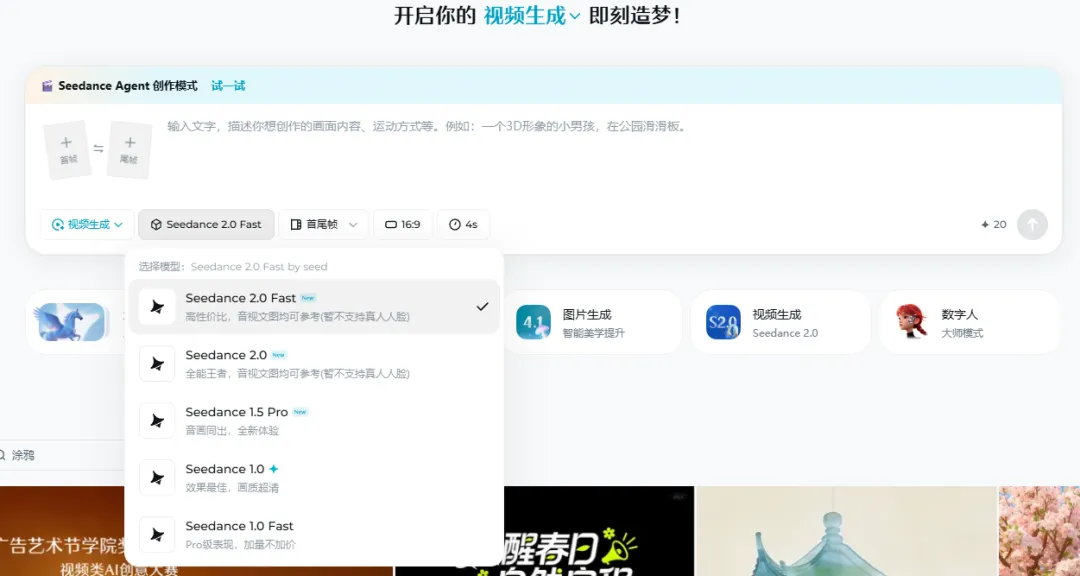Image resolution: width=1080 pixels, height=576 pixels.
Task: Add a last frame image (尾帧)
Action: 129,150
